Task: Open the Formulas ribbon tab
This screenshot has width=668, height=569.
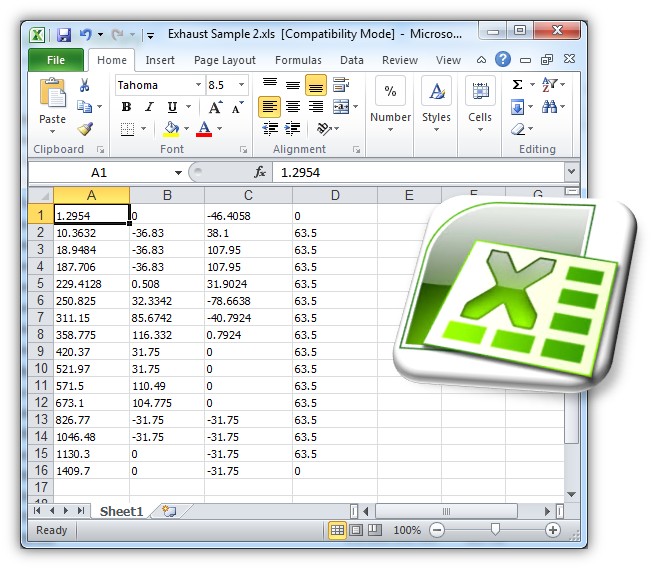Action: 298,60
